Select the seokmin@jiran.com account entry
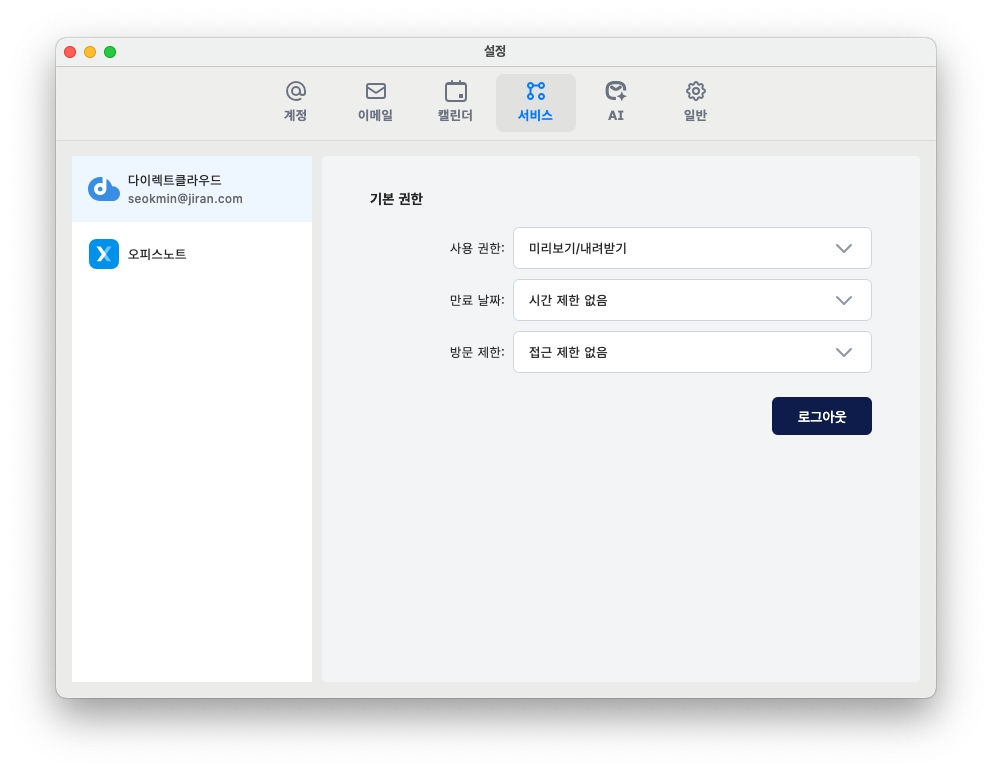The height and width of the screenshot is (772, 992). 185,199
